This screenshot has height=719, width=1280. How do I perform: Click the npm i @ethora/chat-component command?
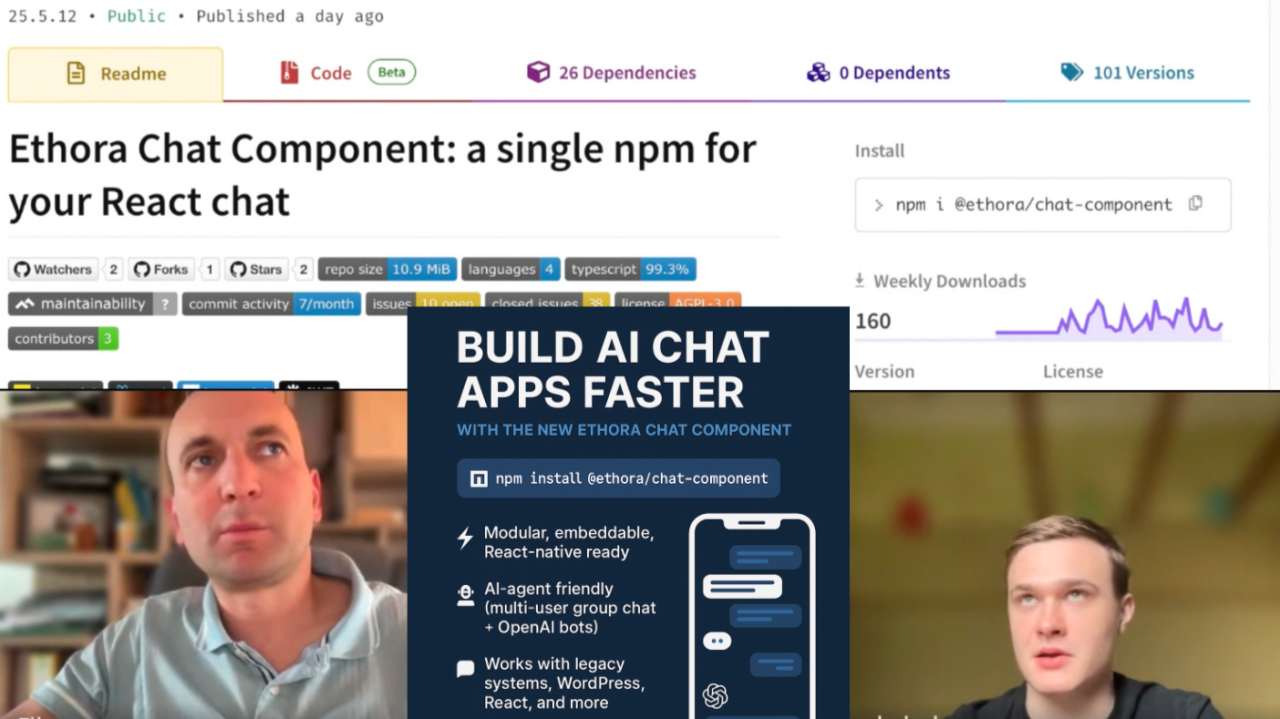[x=1034, y=204]
